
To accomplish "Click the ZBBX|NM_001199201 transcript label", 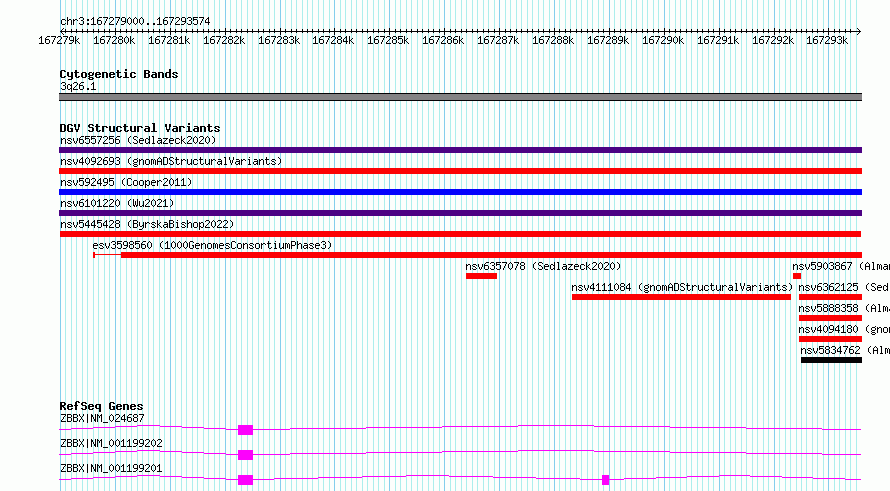I will pyautogui.click(x=111, y=468).
